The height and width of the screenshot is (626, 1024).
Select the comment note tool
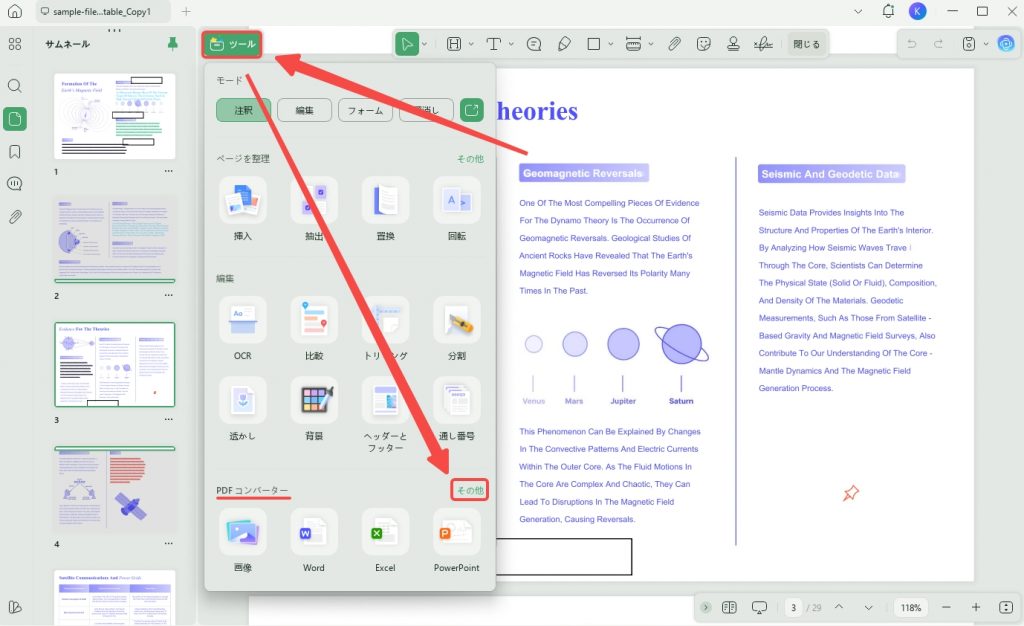[x=534, y=44]
